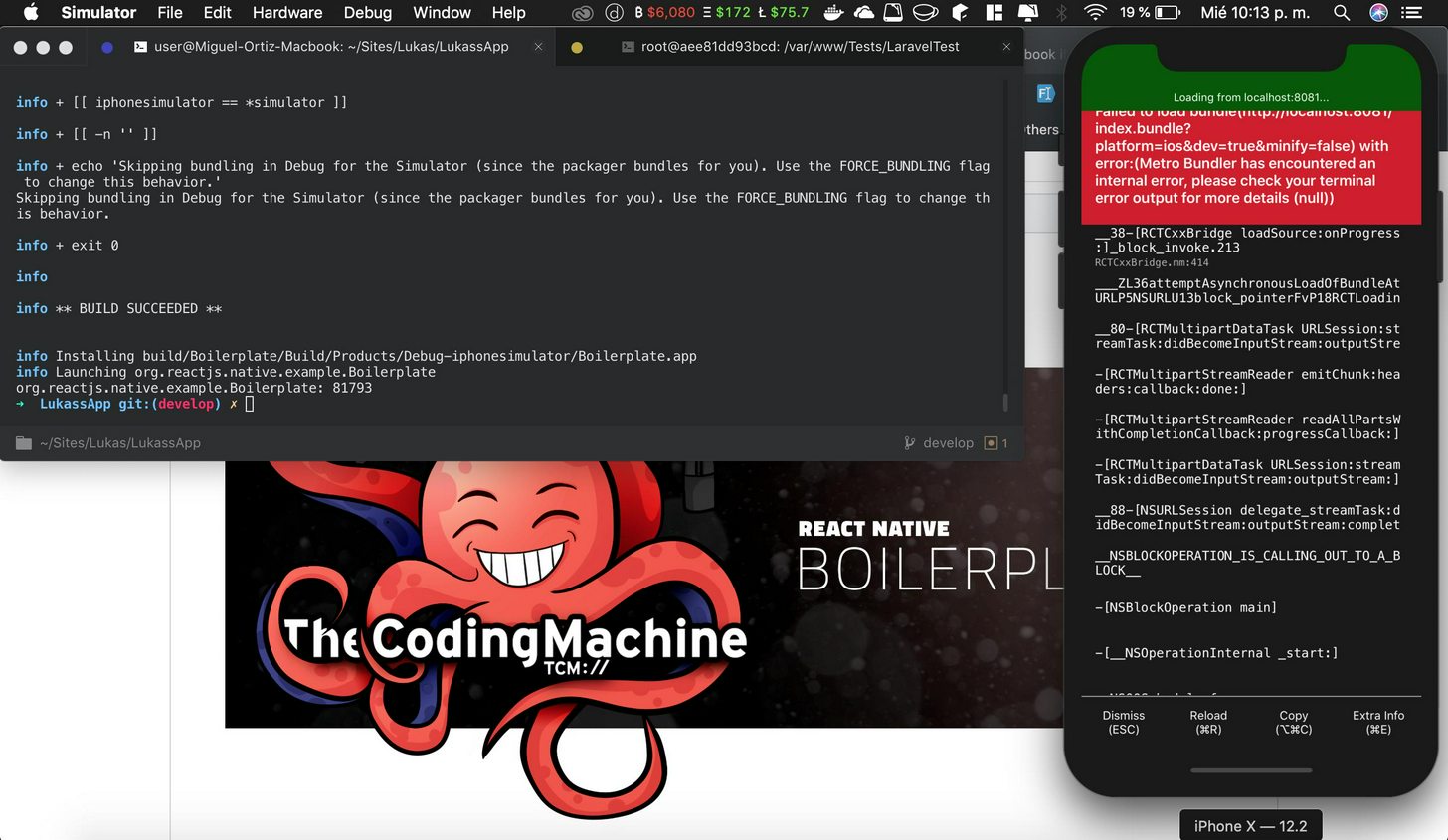The width and height of the screenshot is (1448, 840).
Task: Reload the app in the simulator
Action: pos(1208,722)
